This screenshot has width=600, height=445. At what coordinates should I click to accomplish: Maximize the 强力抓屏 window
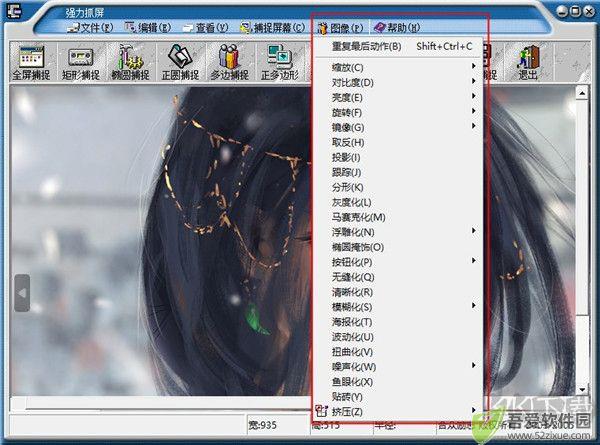pyautogui.click(x=575, y=11)
